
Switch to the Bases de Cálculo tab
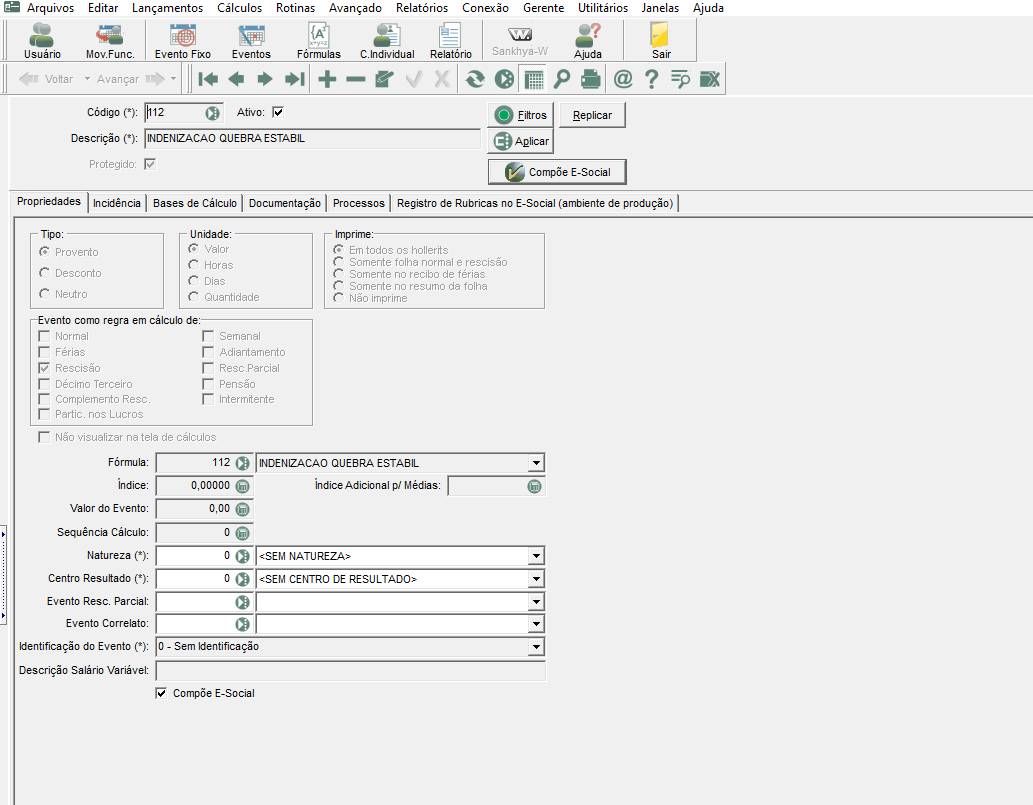(x=194, y=203)
